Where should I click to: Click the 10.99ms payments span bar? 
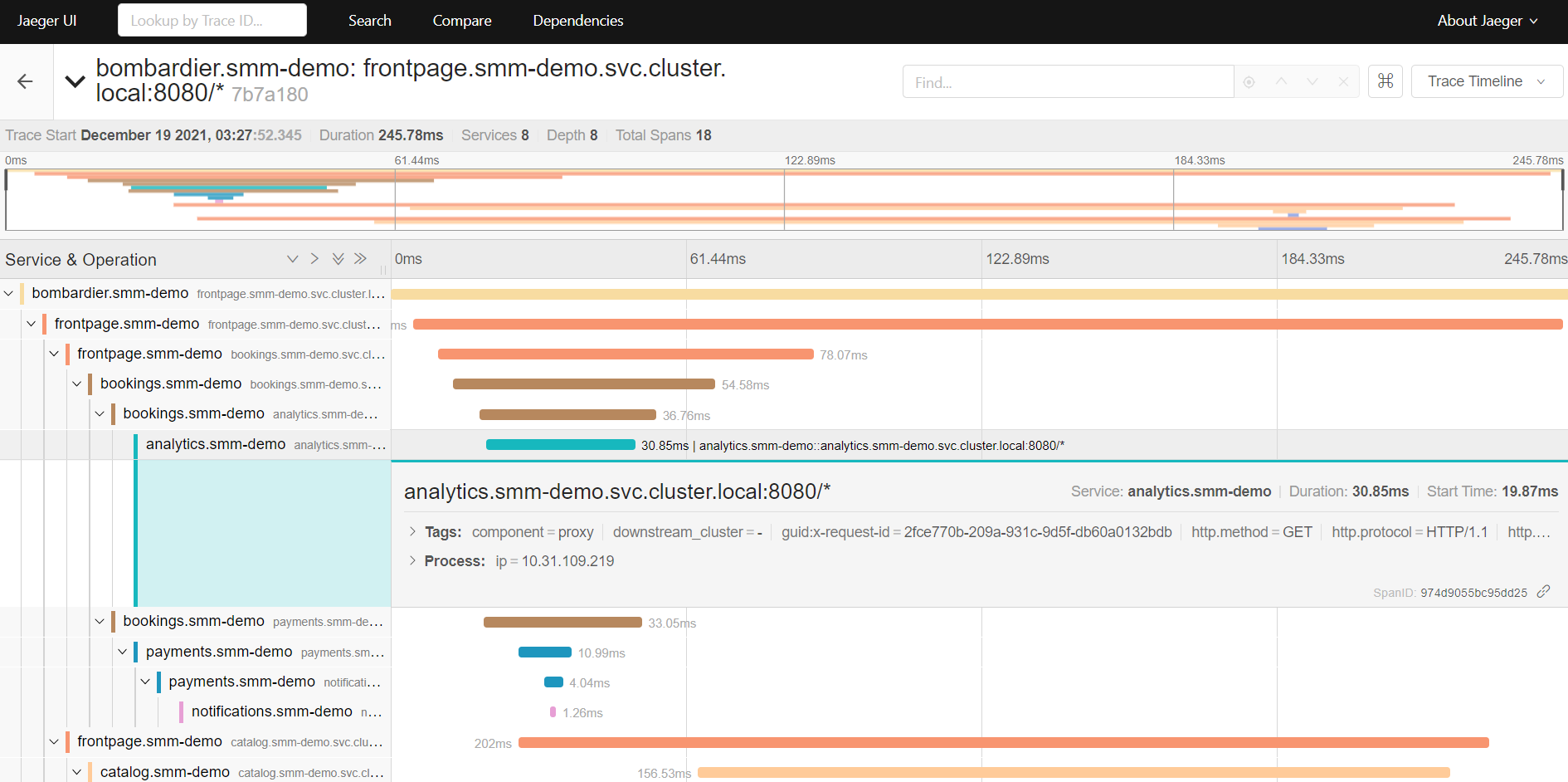coord(545,652)
